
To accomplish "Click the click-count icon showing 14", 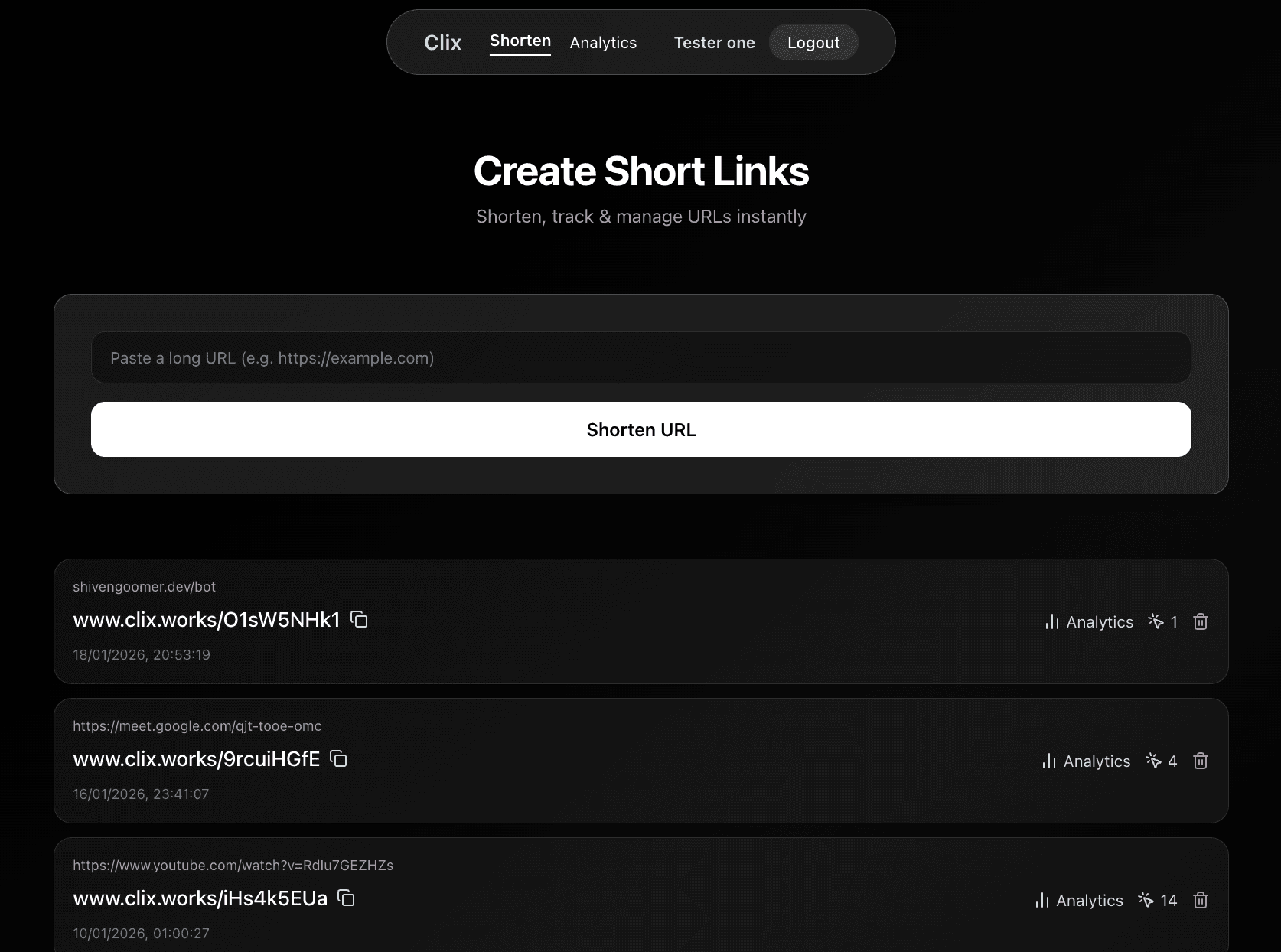I will coord(1146,900).
